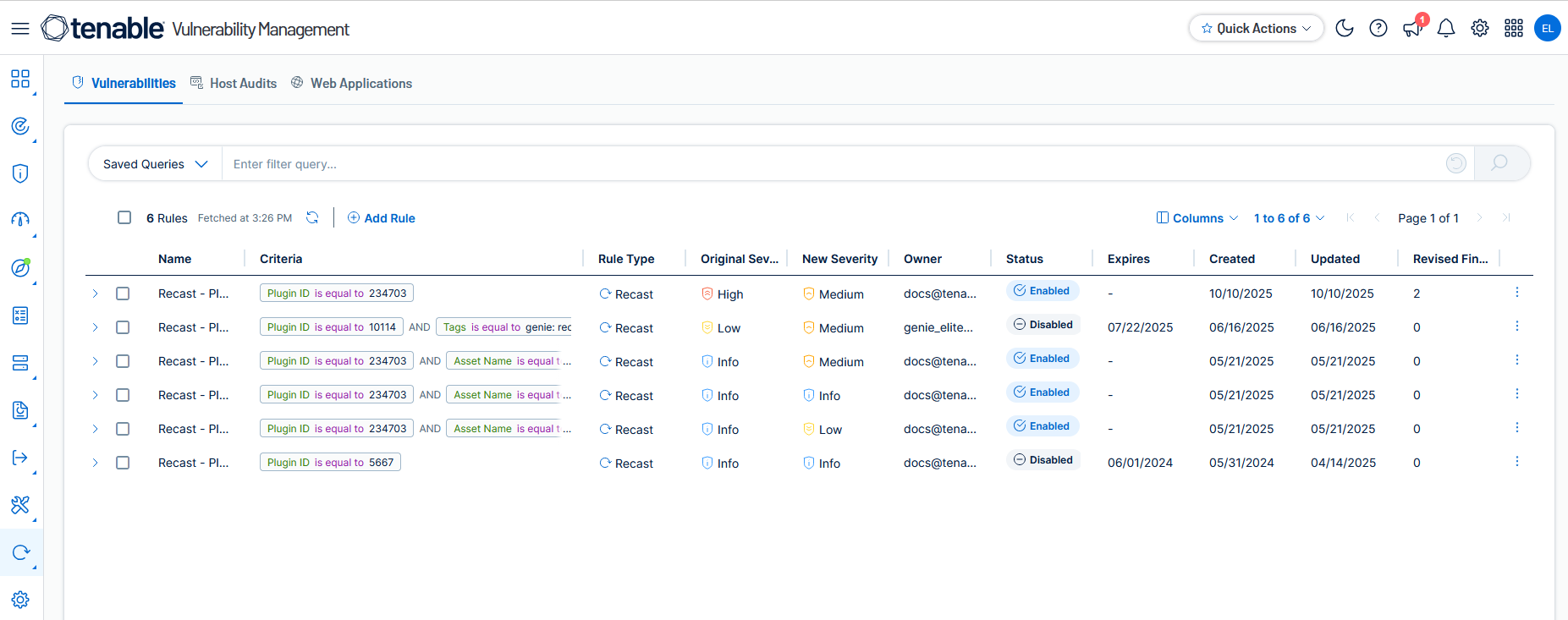Open the hamburger navigation menu
The width and height of the screenshot is (1568, 620).
(20, 29)
